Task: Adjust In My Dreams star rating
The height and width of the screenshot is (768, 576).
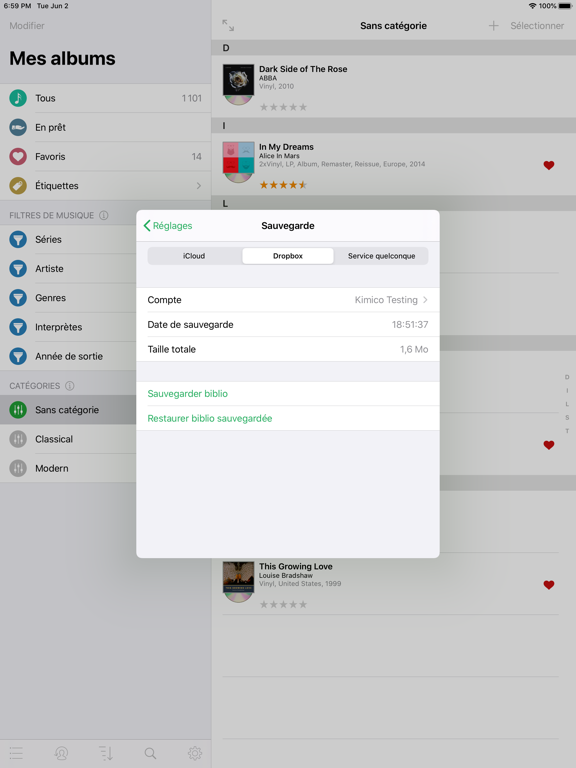Action: click(283, 185)
